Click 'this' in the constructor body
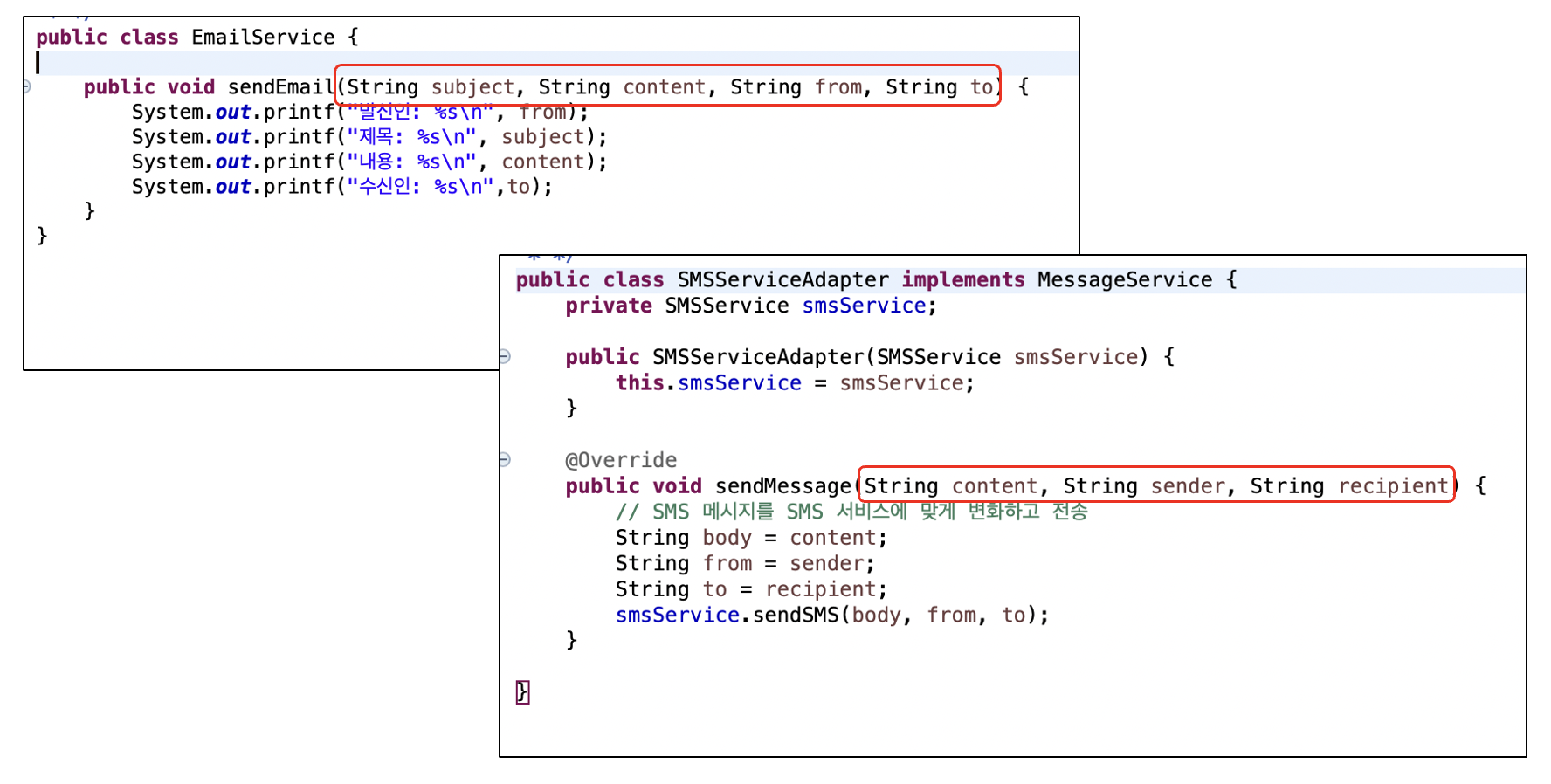Screen dimensions: 1551x784 pyautogui.click(x=639, y=383)
